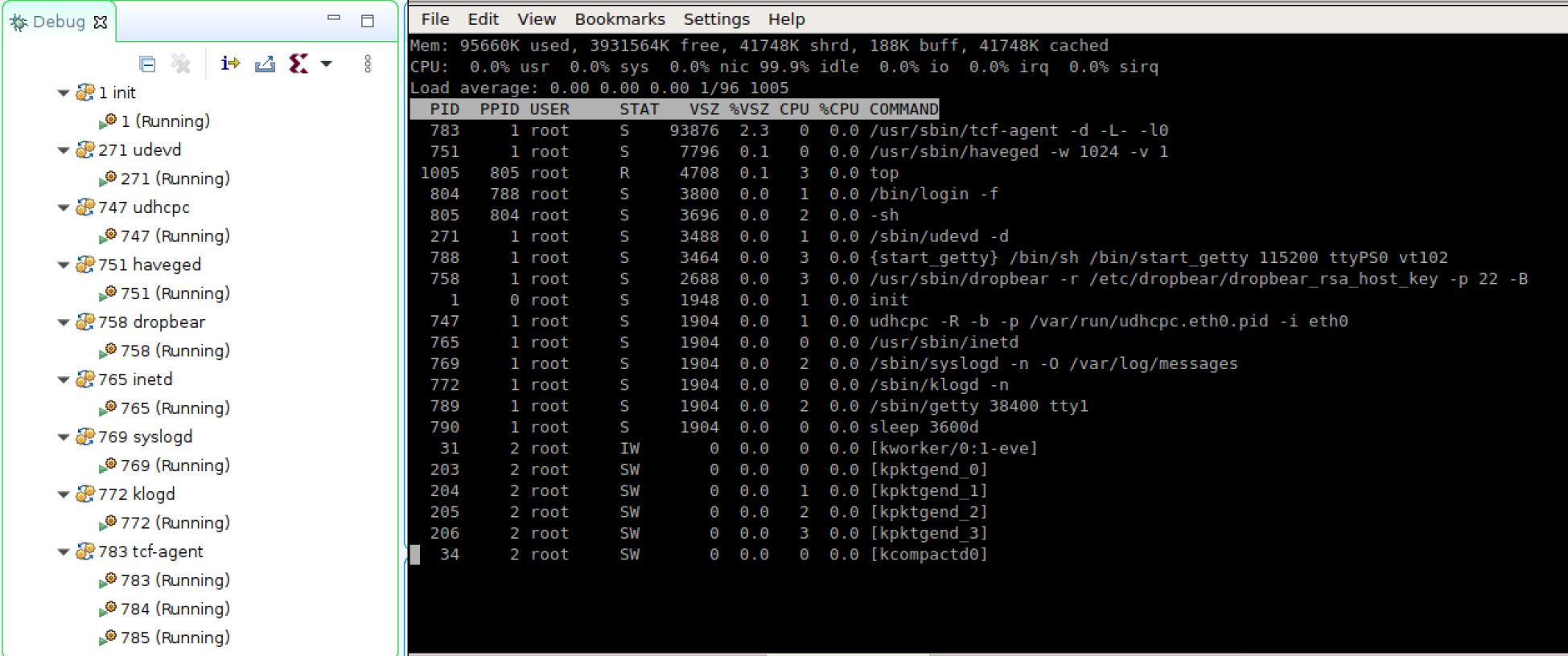The width and height of the screenshot is (1568, 656).
Task: Collapse the 751 haveged process node
Action: (x=64, y=265)
